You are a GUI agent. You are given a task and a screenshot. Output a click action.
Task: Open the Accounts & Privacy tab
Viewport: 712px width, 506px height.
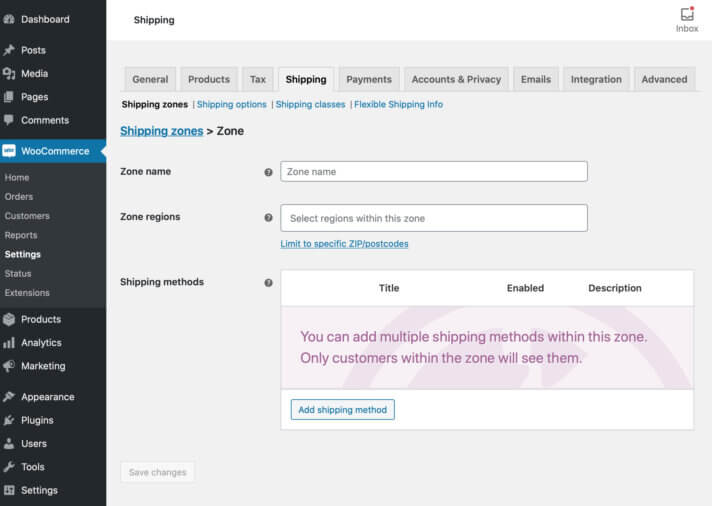click(456, 79)
